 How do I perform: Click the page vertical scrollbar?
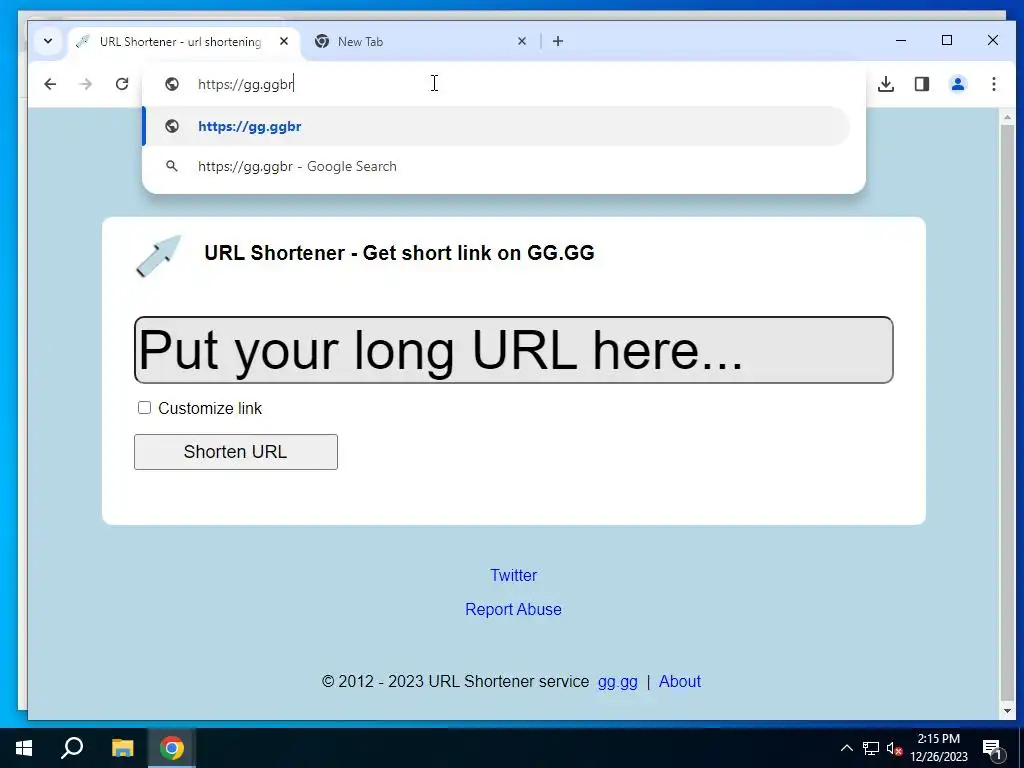pyautogui.click(x=1007, y=411)
